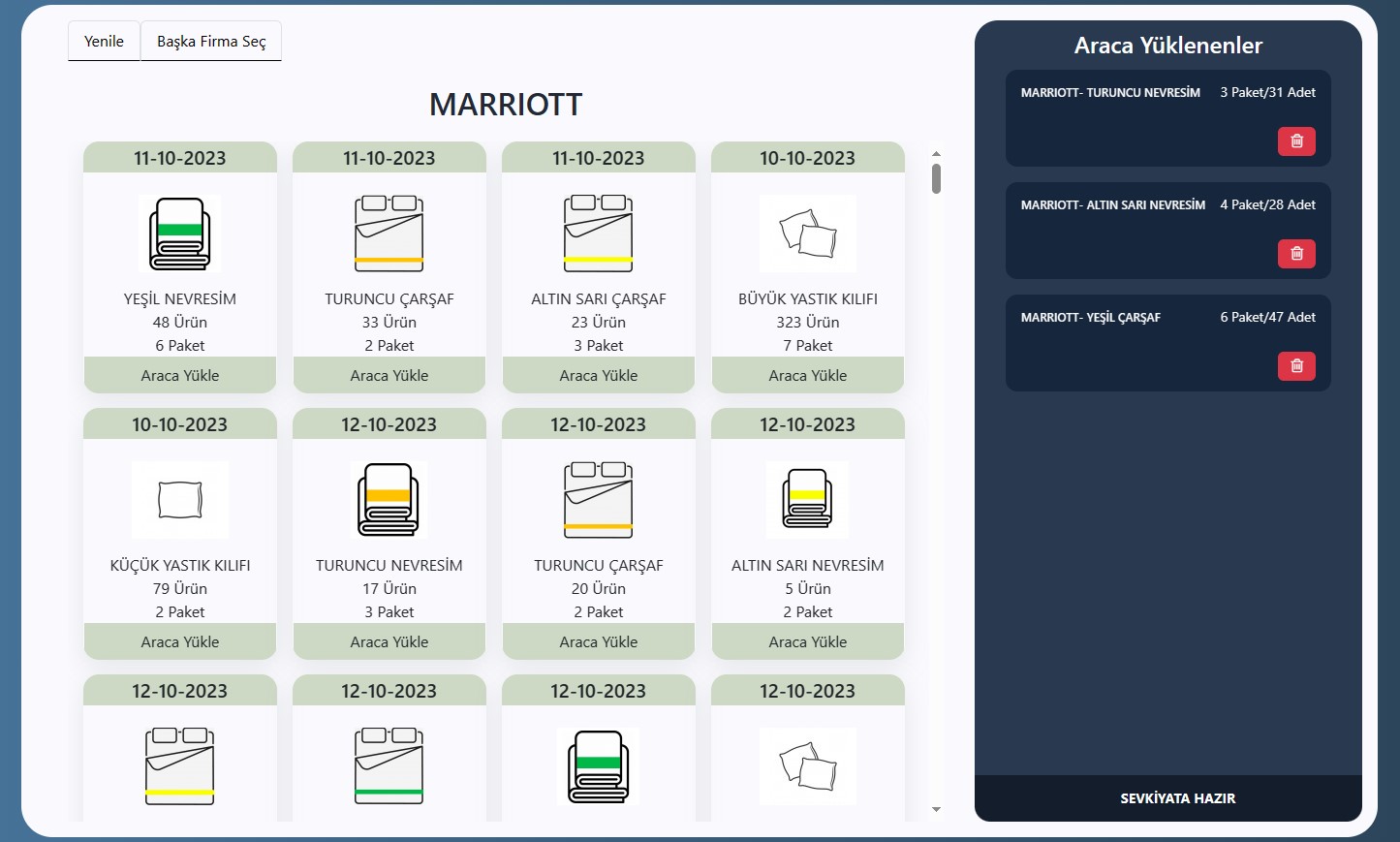This screenshot has height=842, width=1400.
Task: Click the MARRIOTT- YEŞİL ÇARŞAF loaded item label
Action: [1090, 318]
